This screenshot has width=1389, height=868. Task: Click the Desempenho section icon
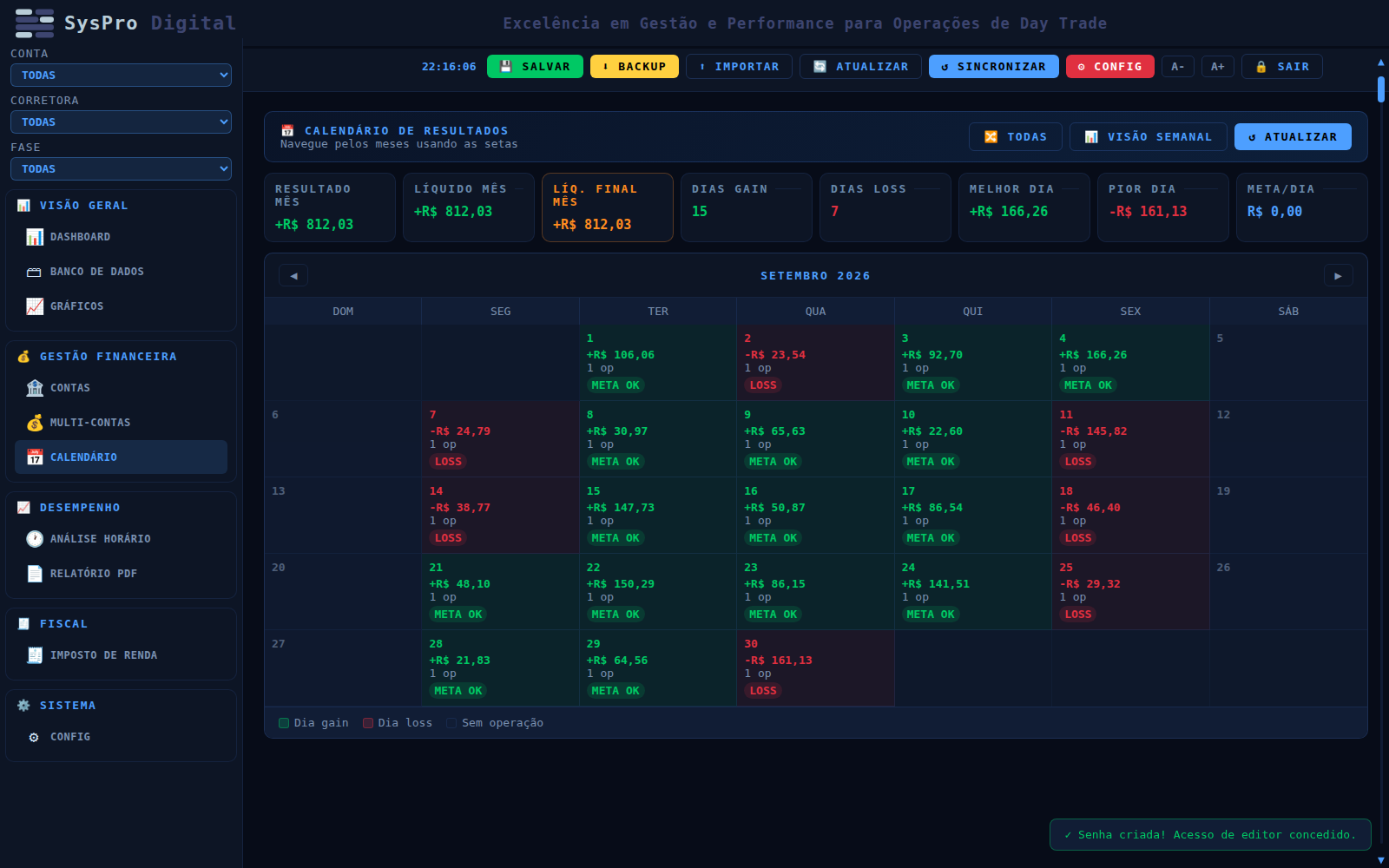point(23,508)
